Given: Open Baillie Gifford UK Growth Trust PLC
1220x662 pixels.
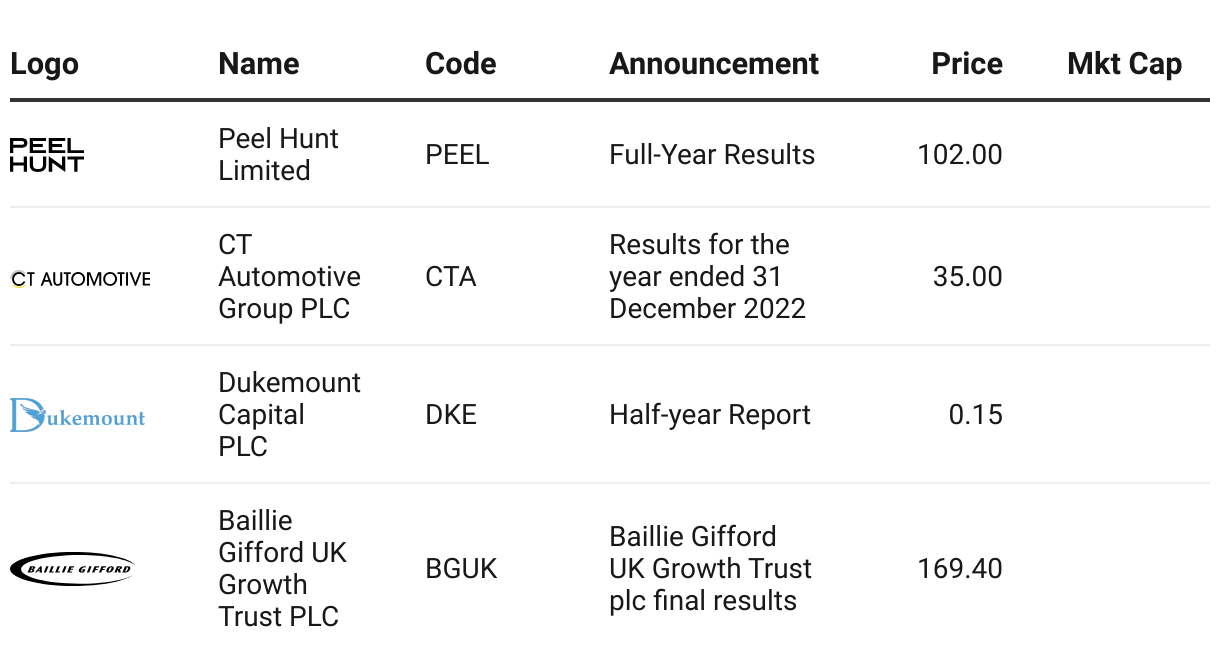Looking at the screenshot, I should pyautogui.click(x=283, y=569).
